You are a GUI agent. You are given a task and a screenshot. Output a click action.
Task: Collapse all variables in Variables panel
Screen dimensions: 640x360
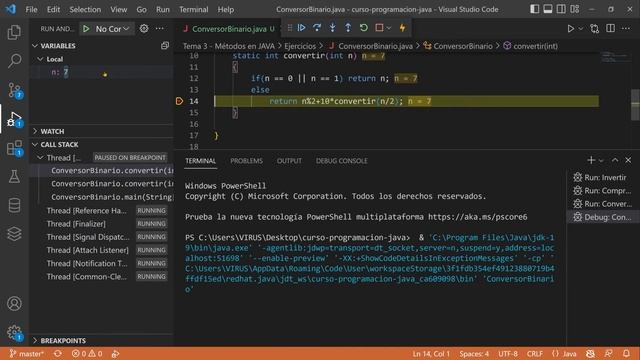165,46
